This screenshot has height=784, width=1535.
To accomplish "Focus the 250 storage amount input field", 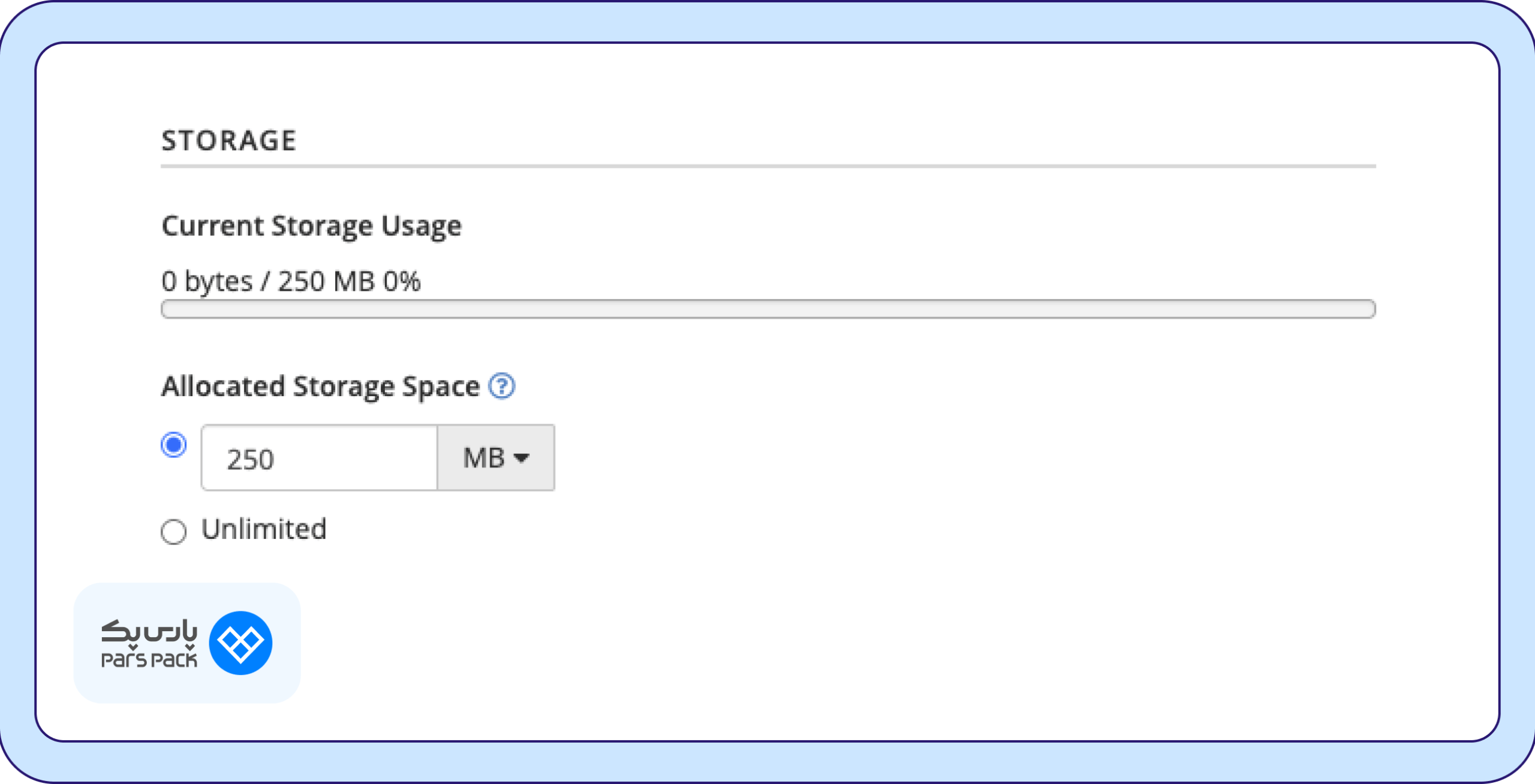I will 320,458.
